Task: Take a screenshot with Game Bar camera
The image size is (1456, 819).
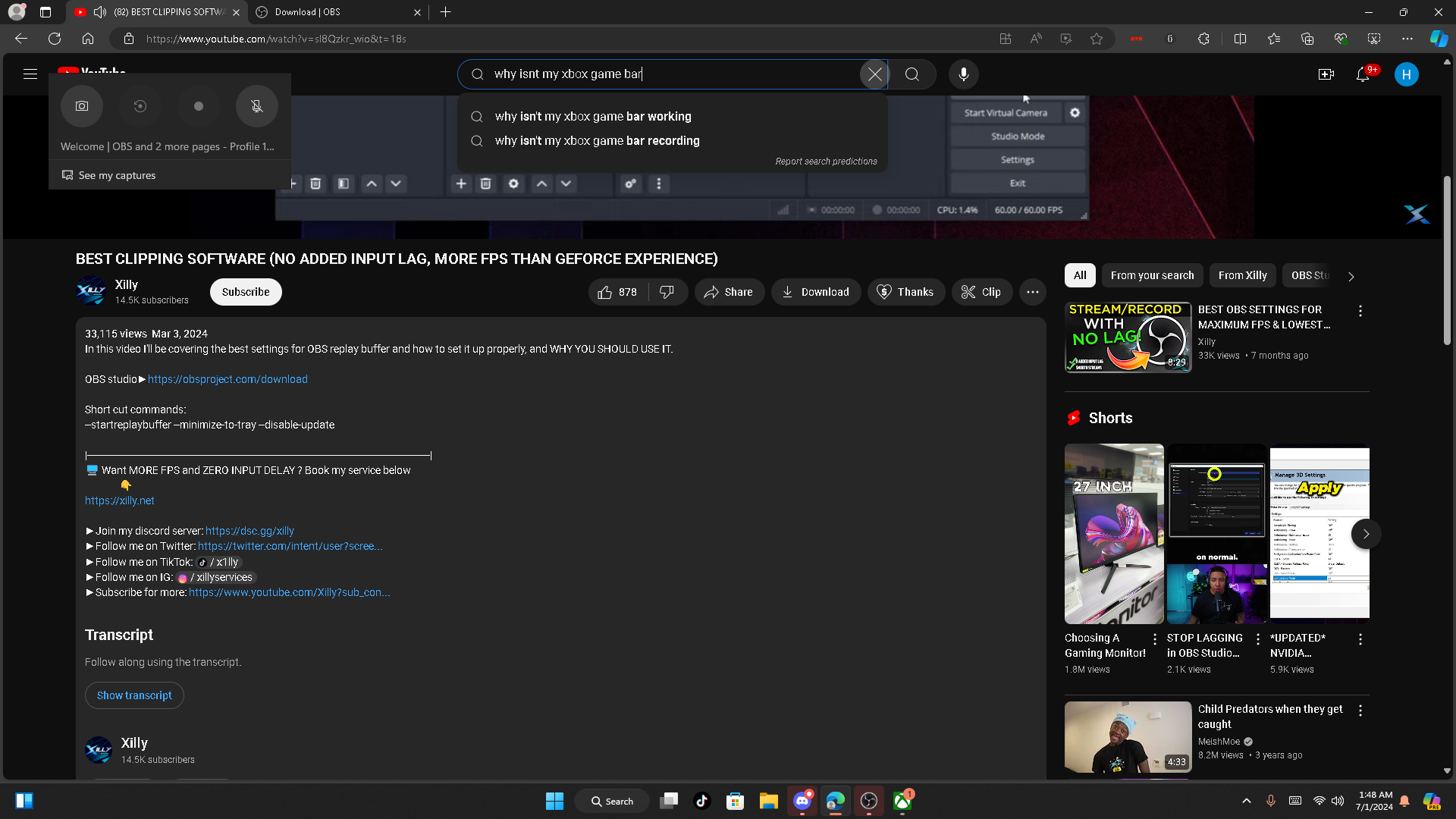Action: pos(82,106)
